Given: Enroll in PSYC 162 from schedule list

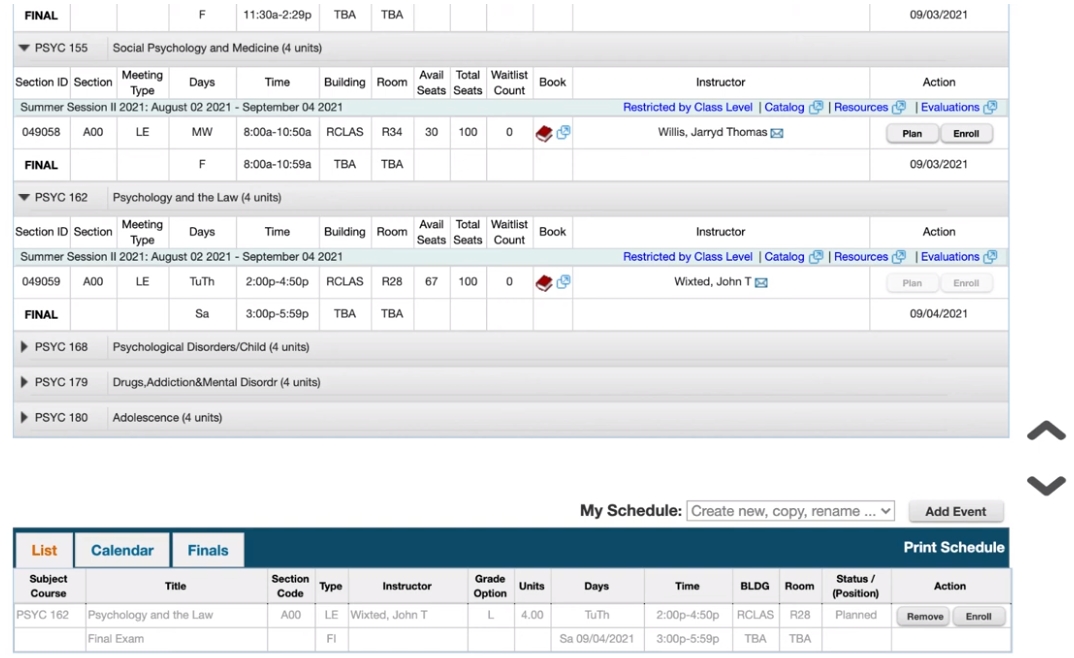Looking at the screenshot, I should pyautogui.click(x=978, y=616).
